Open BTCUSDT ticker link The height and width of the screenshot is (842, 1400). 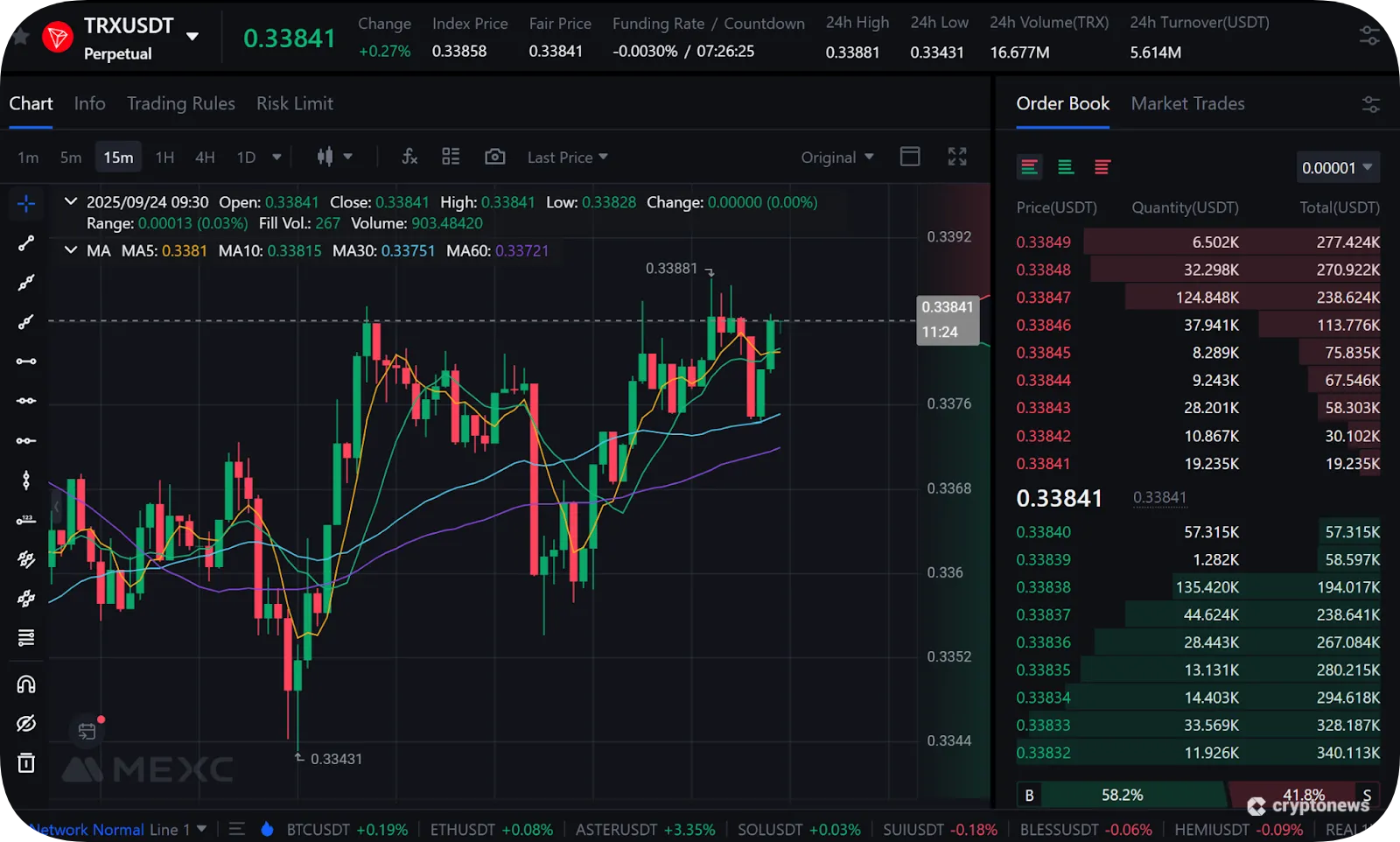pos(347,829)
